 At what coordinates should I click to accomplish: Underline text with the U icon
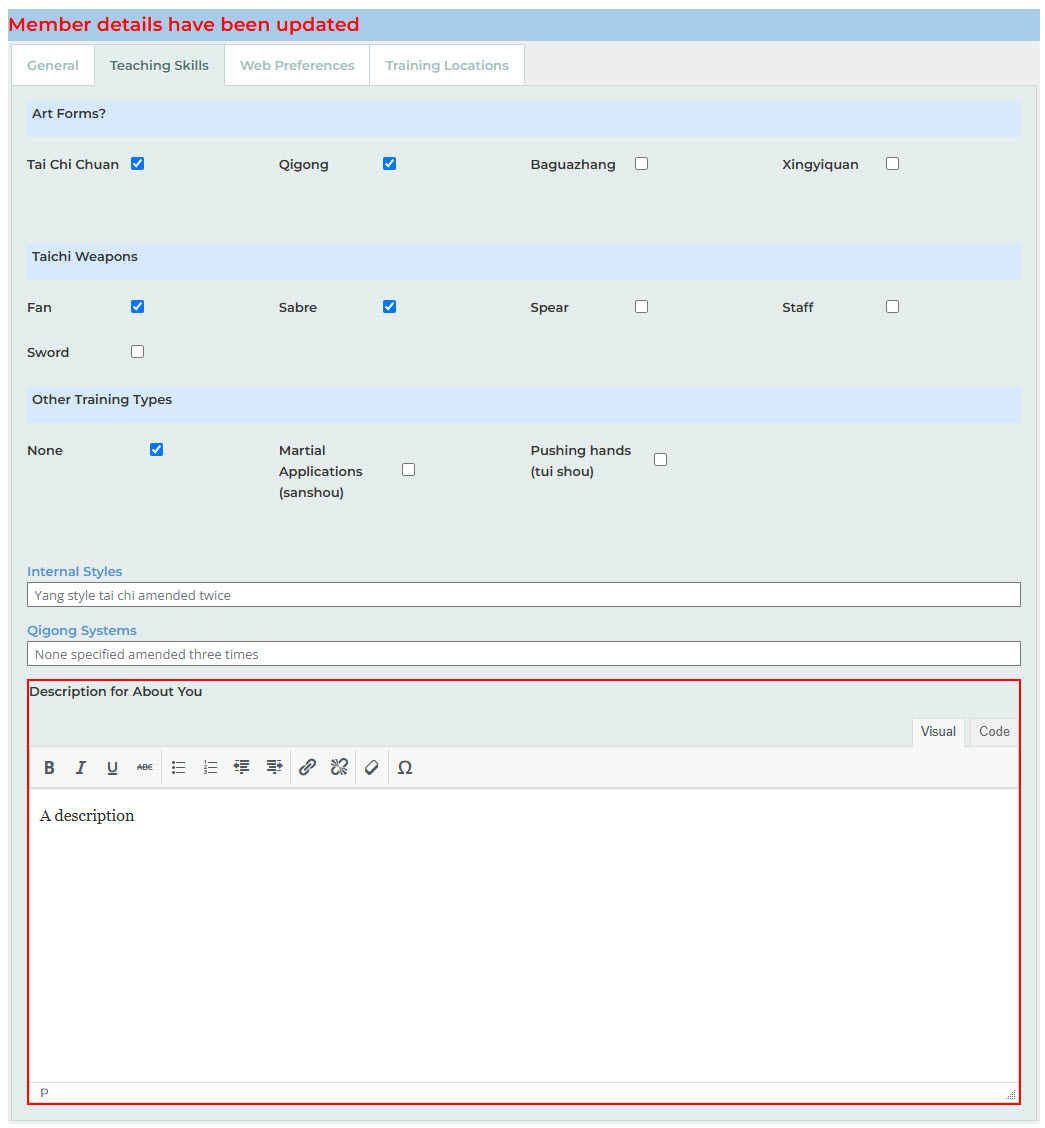[x=112, y=768]
